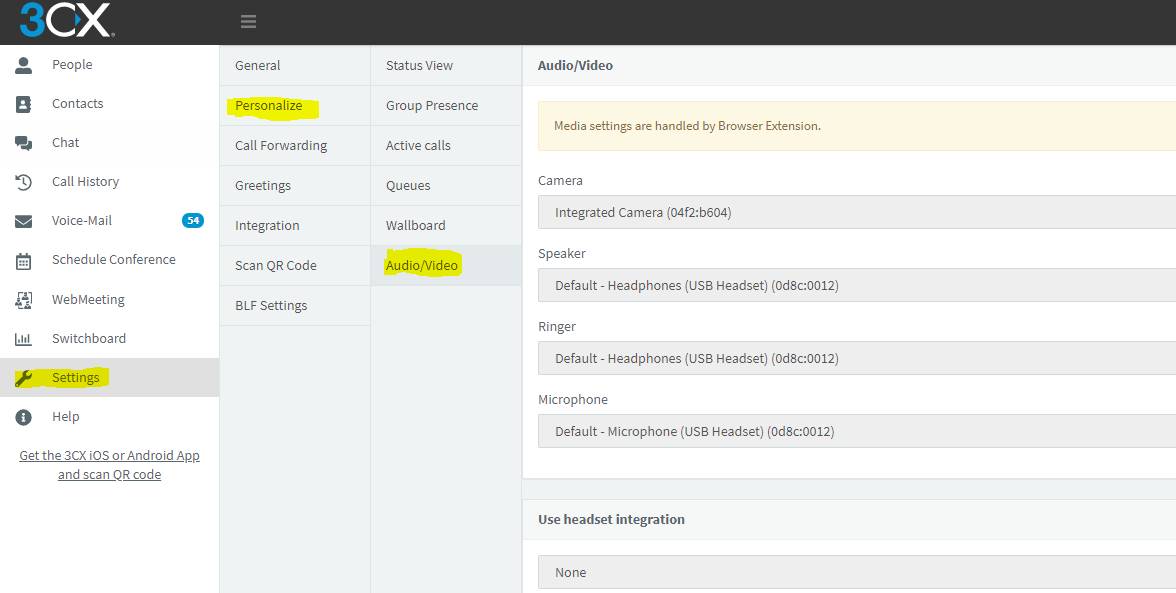Click the Settings wrench icon
This screenshot has width=1176, height=593.
pyautogui.click(x=23, y=378)
